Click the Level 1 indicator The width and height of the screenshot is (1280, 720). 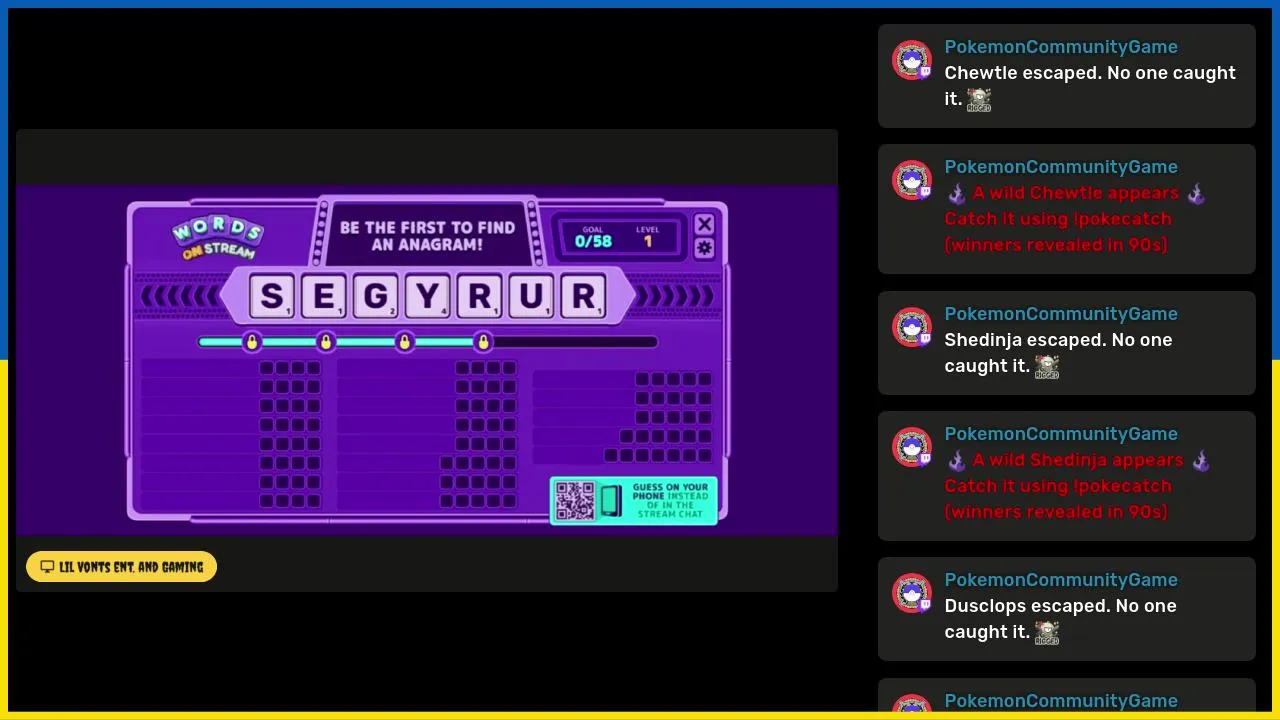[647, 237]
